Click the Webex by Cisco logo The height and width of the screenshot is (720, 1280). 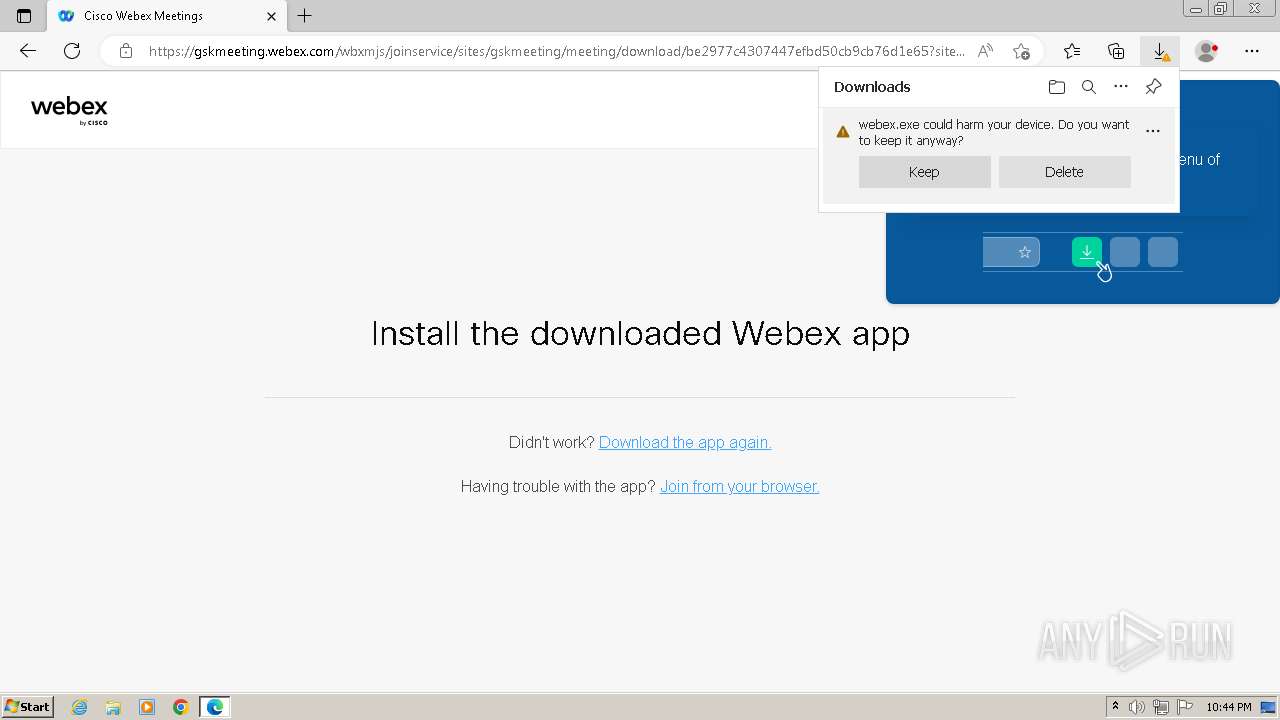pyautogui.click(x=69, y=110)
